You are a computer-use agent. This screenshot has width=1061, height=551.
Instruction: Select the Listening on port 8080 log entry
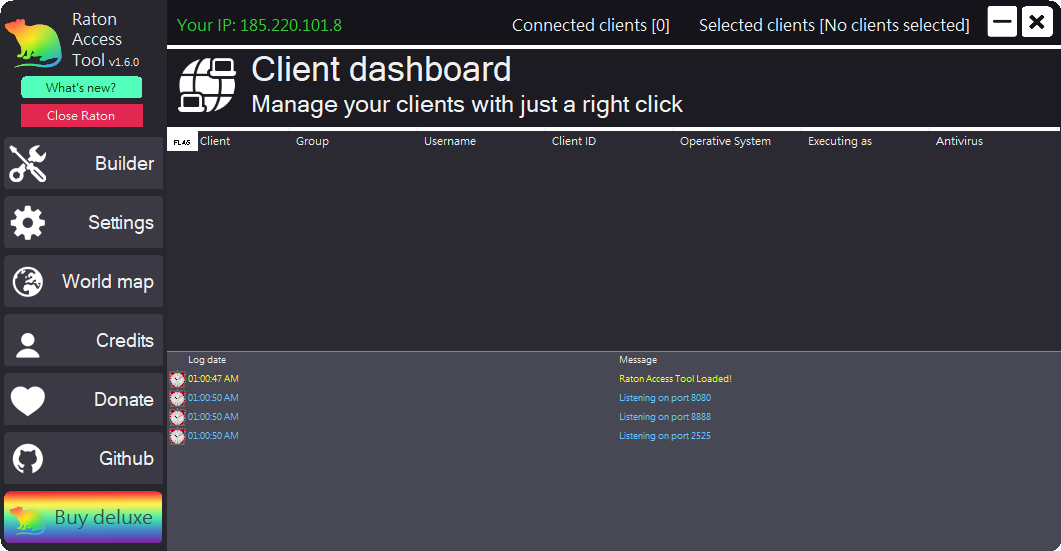coord(665,398)
